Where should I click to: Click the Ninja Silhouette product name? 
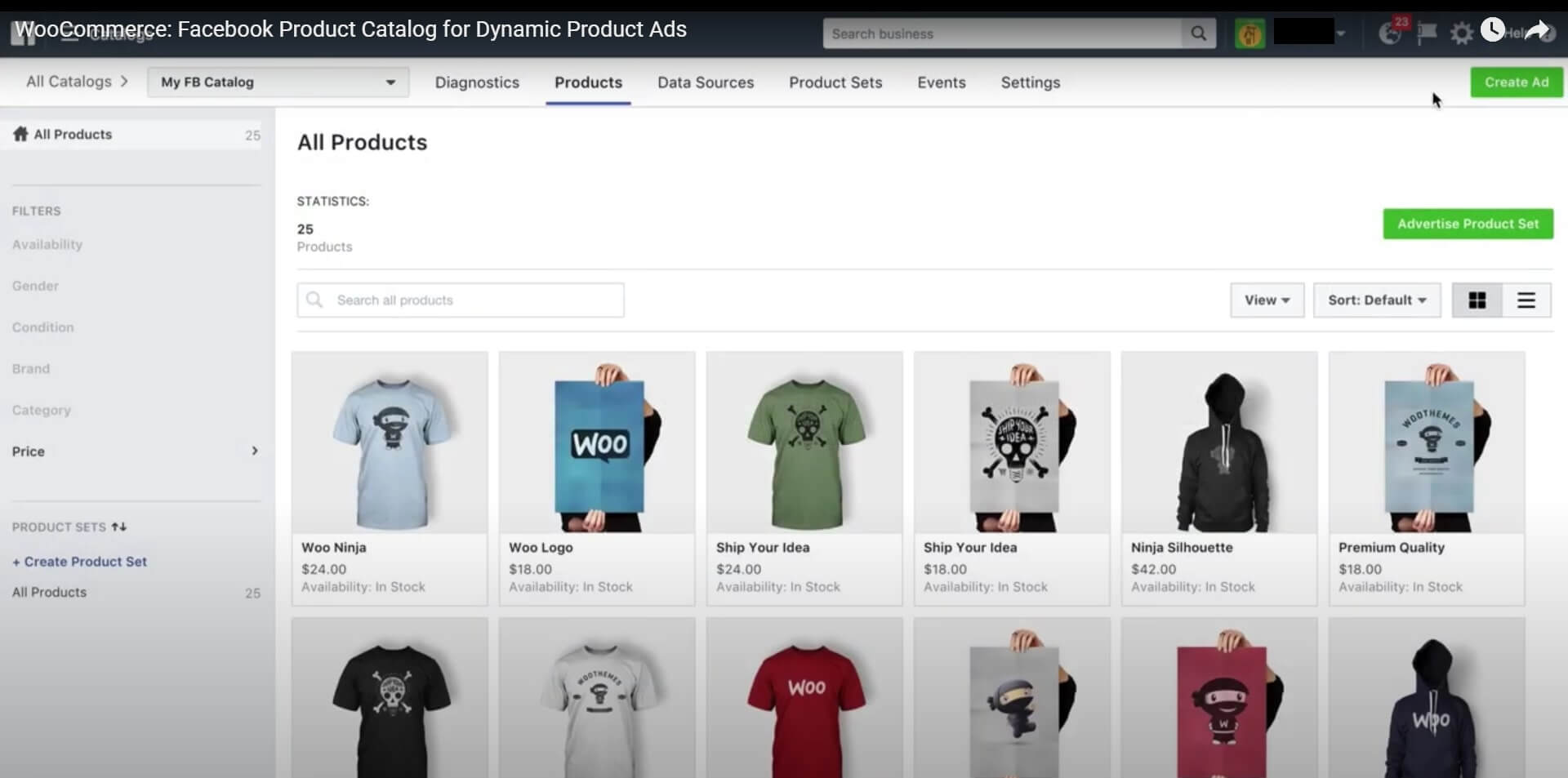1182,548
